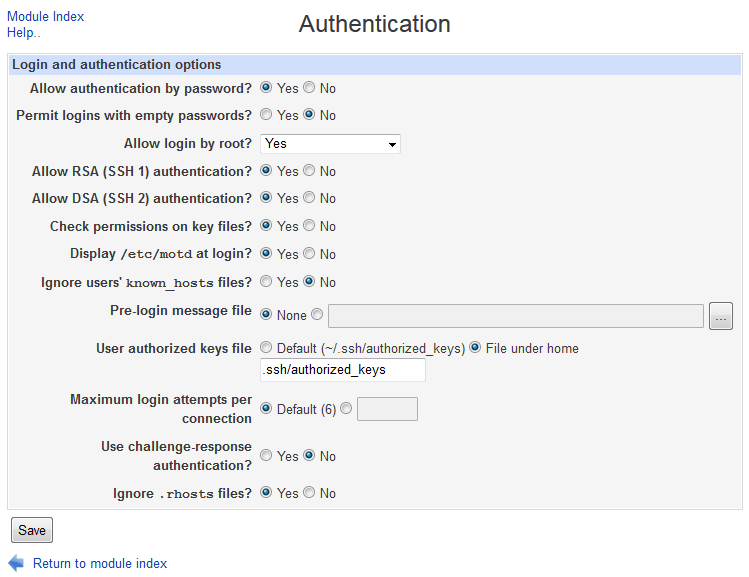The height and width of the screenshot is (577, 749).
Task: Click the blue return arrow icon
Action: [16, 563]
